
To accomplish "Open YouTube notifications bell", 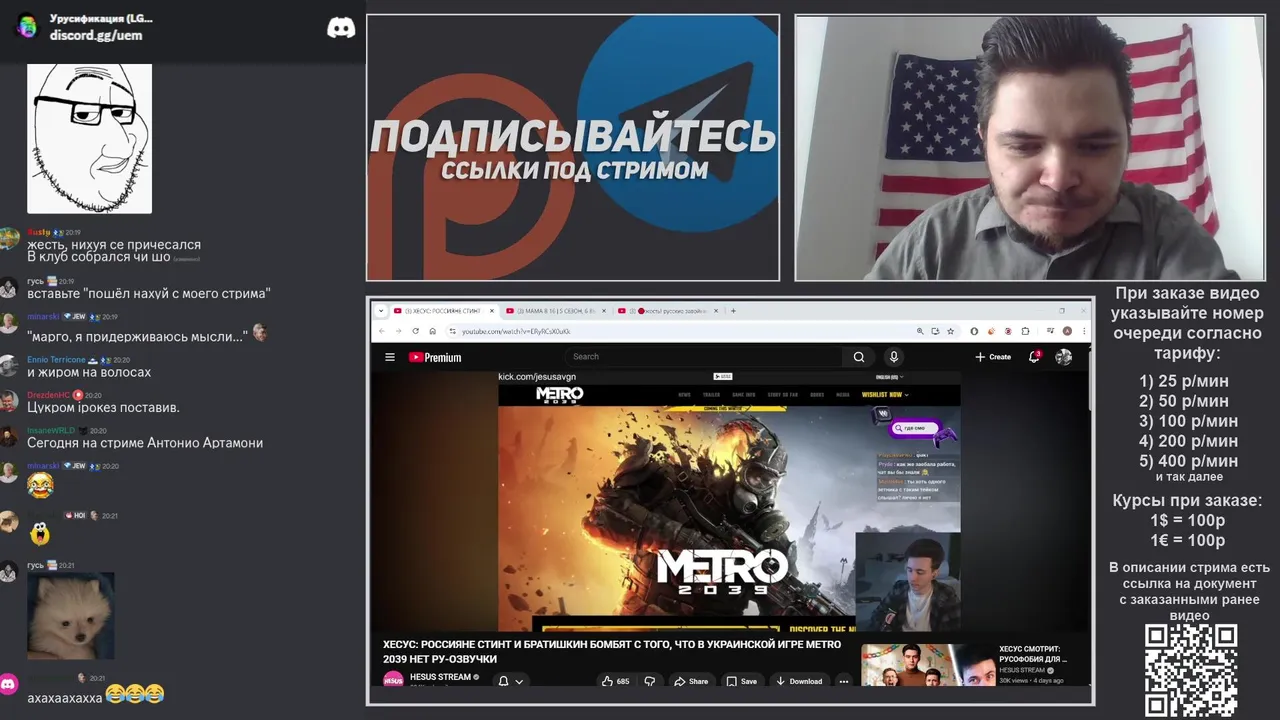I will click(1034, 357).
